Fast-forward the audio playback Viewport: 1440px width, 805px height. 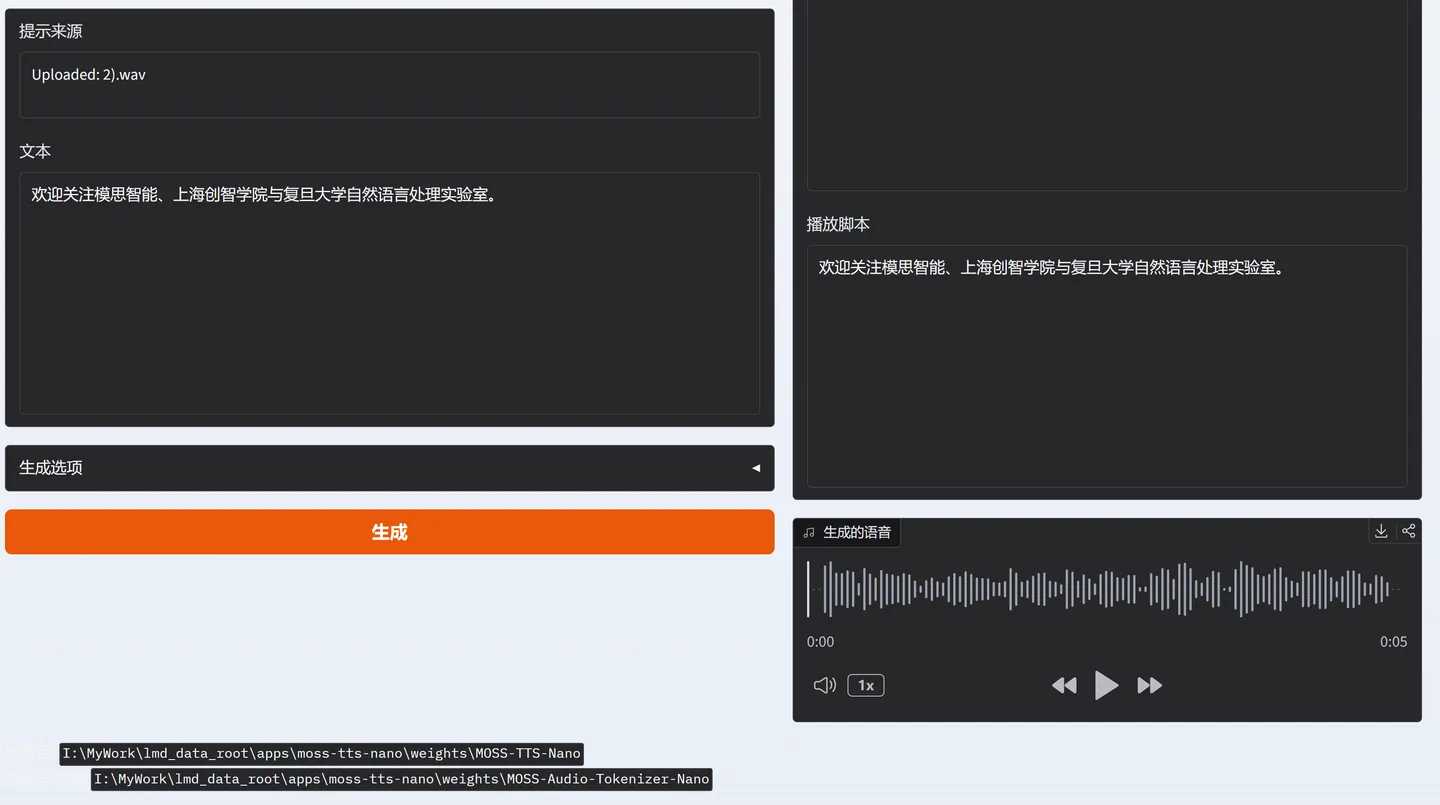click(1150, 685)
